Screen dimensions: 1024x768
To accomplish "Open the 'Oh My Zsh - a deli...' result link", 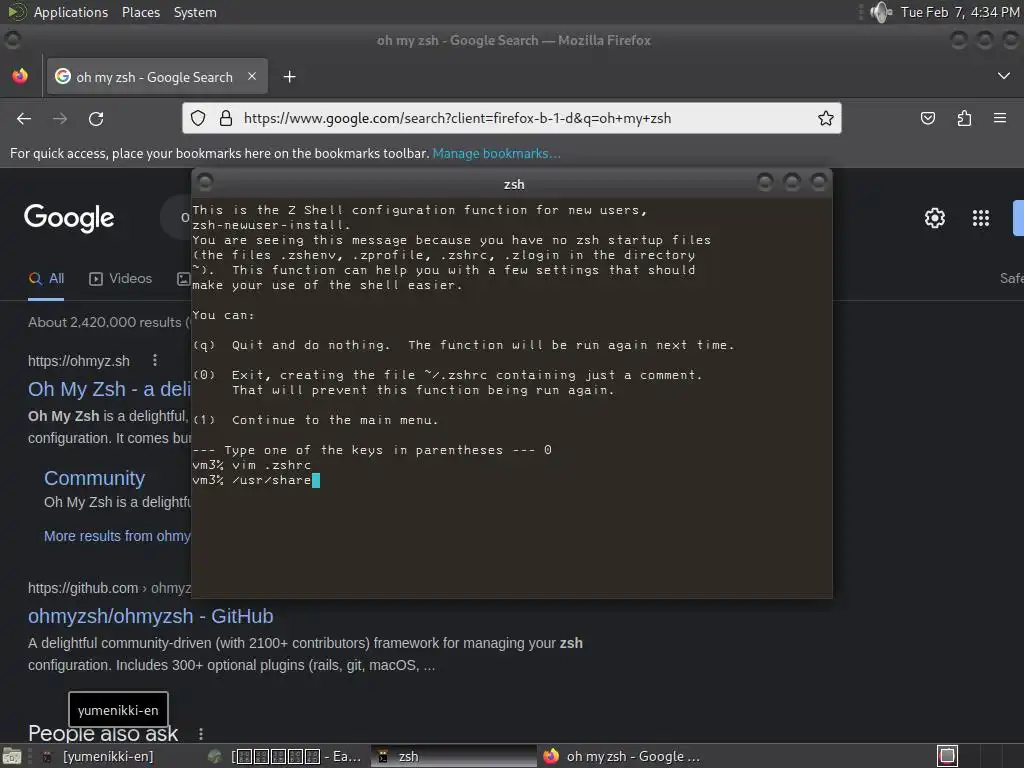I will [109, 389].
